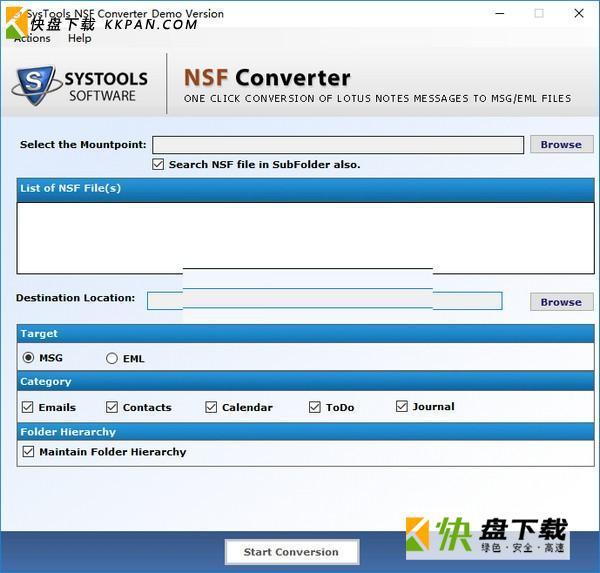This screenshot has width=600, height=573.
Task: Toggle the ToDo category checkbox
Action: coord(315,407)
